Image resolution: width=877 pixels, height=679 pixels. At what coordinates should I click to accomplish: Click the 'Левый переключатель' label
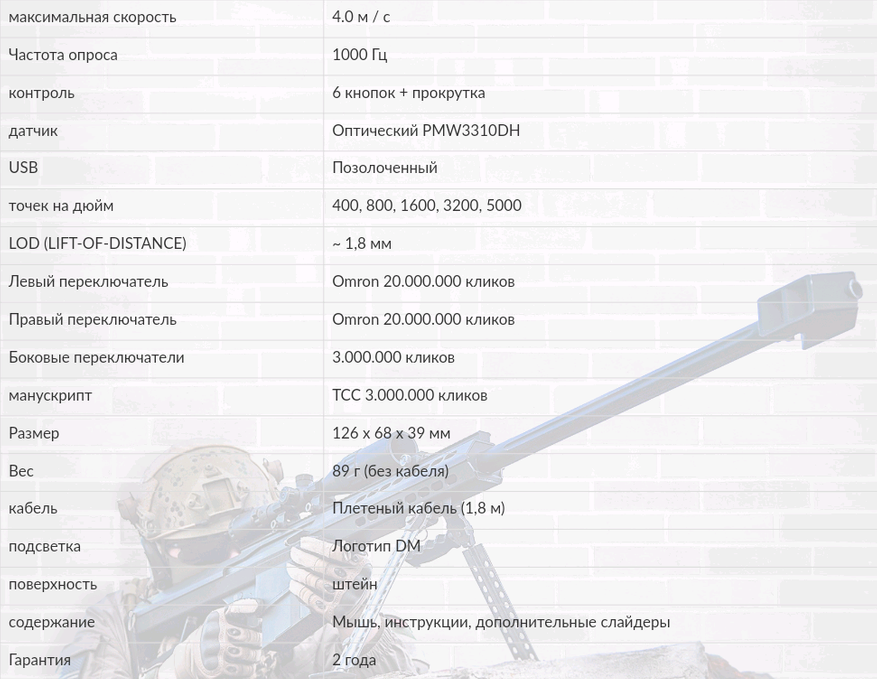[88, 282]
